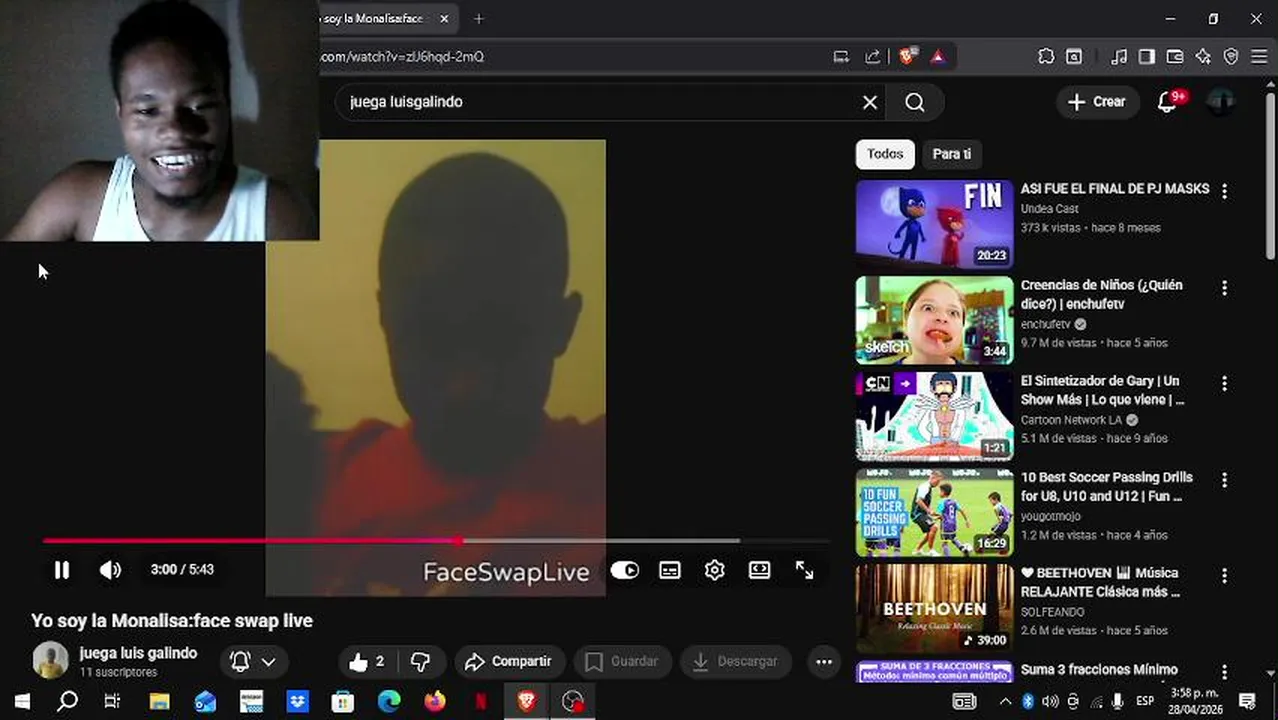Like the video with thumbs up

[367, 662]
